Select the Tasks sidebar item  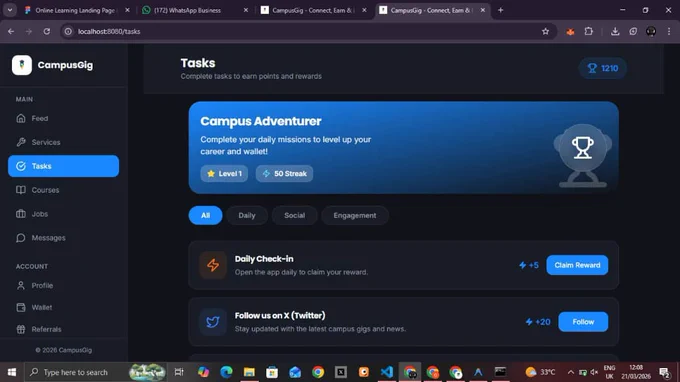(63, 166)
